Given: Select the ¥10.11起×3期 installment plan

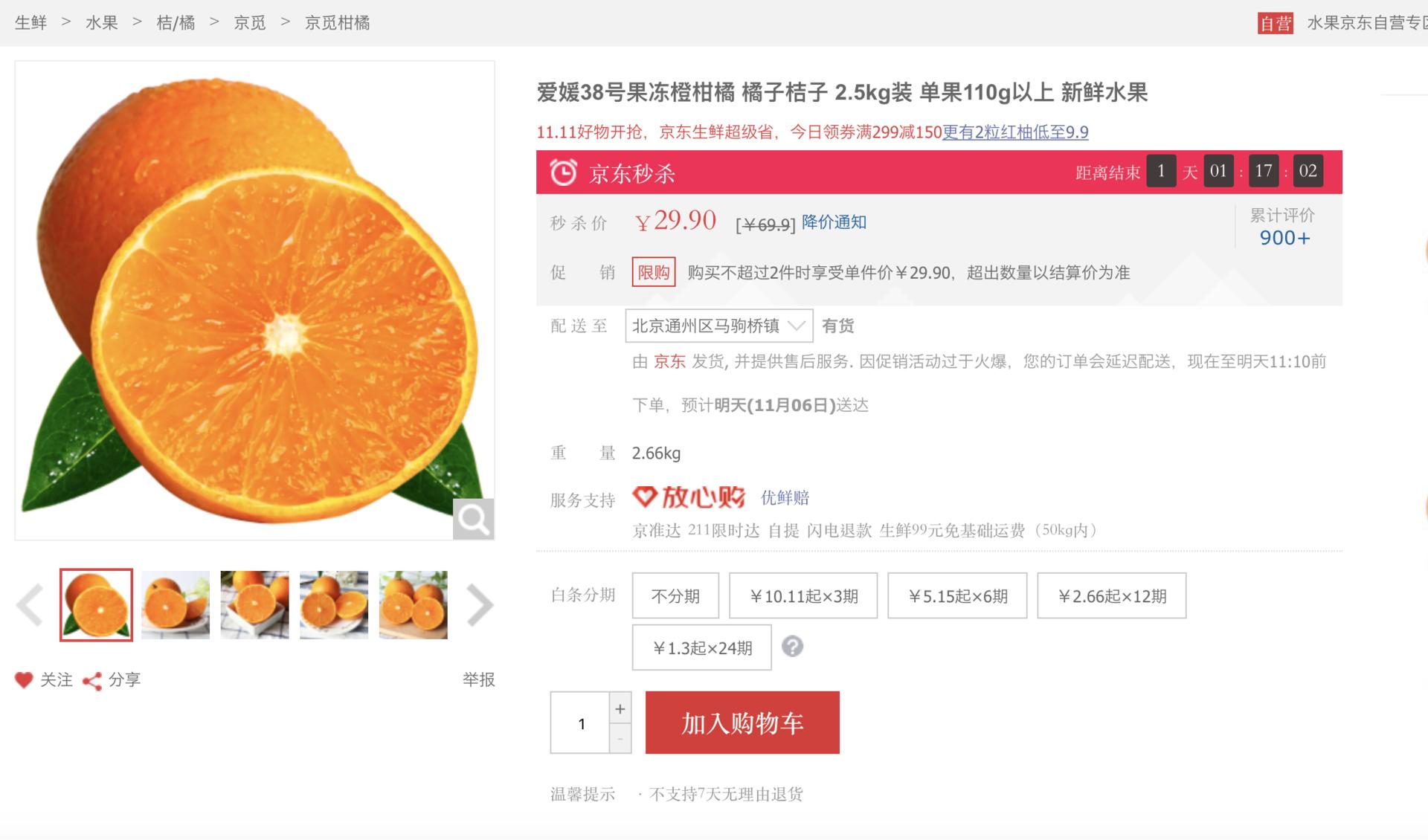Looking at the screenshot, I should [x=803, y=595].
